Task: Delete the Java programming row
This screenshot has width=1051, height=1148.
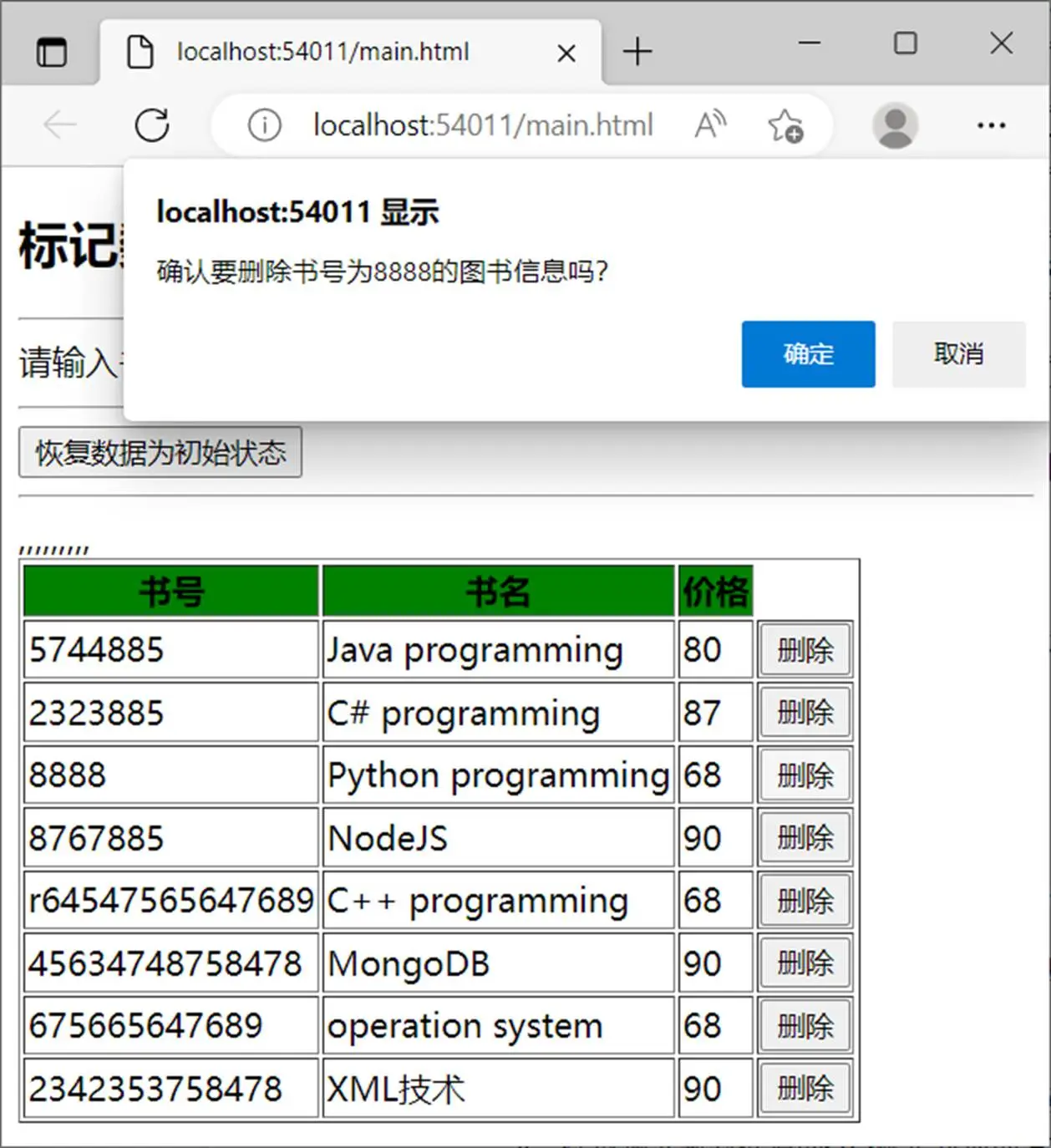Action: point(805,649)
